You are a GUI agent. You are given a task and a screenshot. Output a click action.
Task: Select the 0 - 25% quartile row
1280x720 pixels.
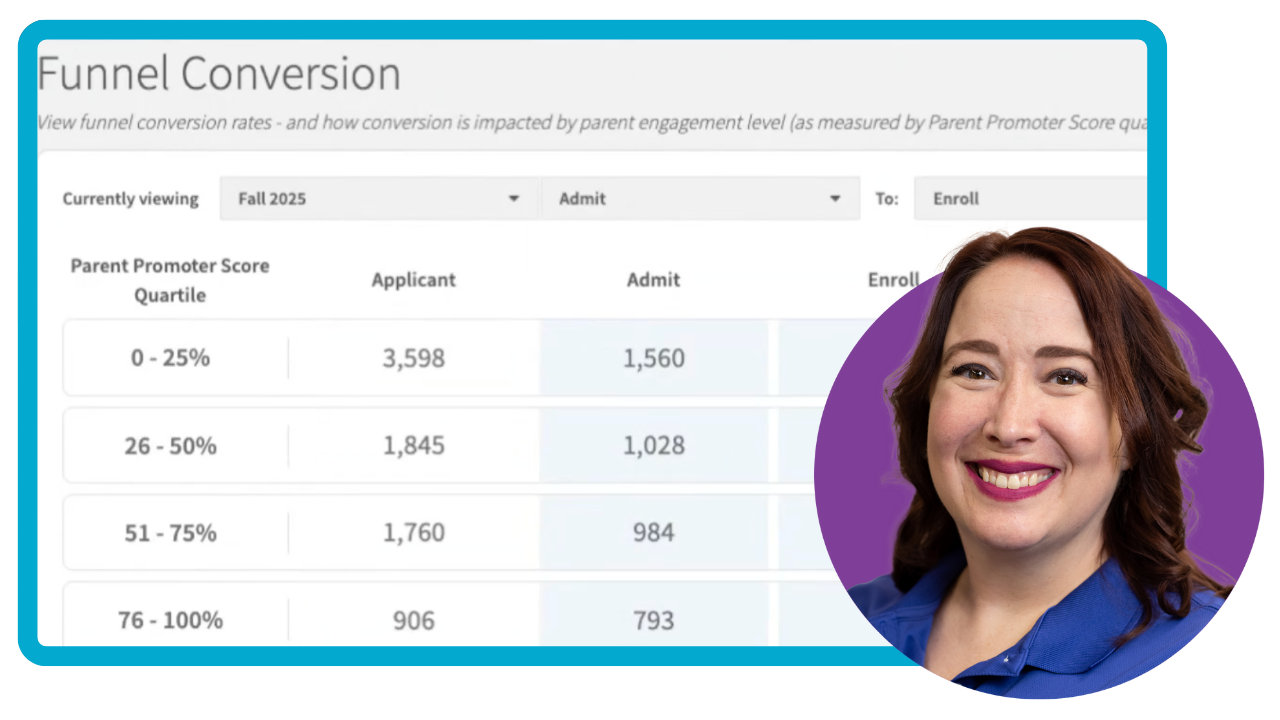[169, 357]
